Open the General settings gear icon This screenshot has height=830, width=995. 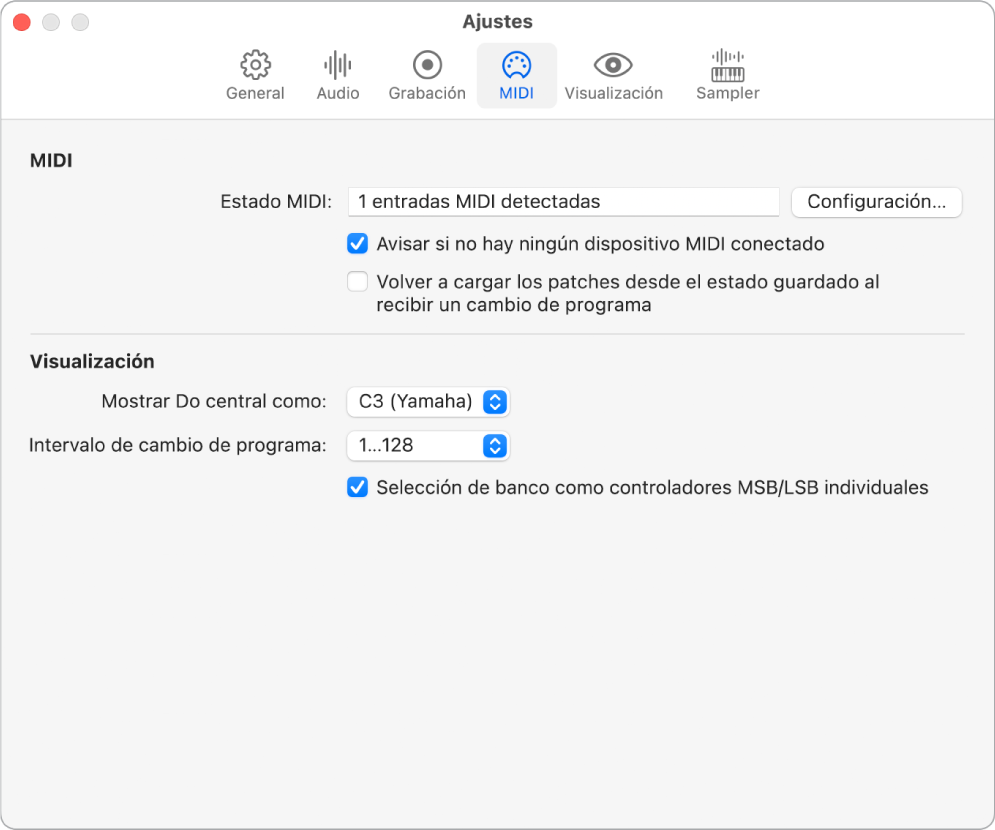255,66
